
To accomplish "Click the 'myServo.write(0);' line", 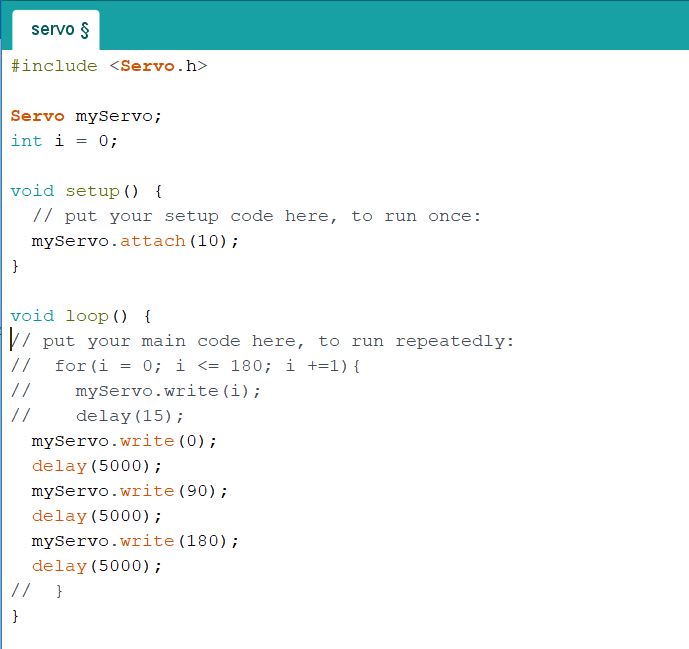I will pyautogui.click(x=124, y=441).
